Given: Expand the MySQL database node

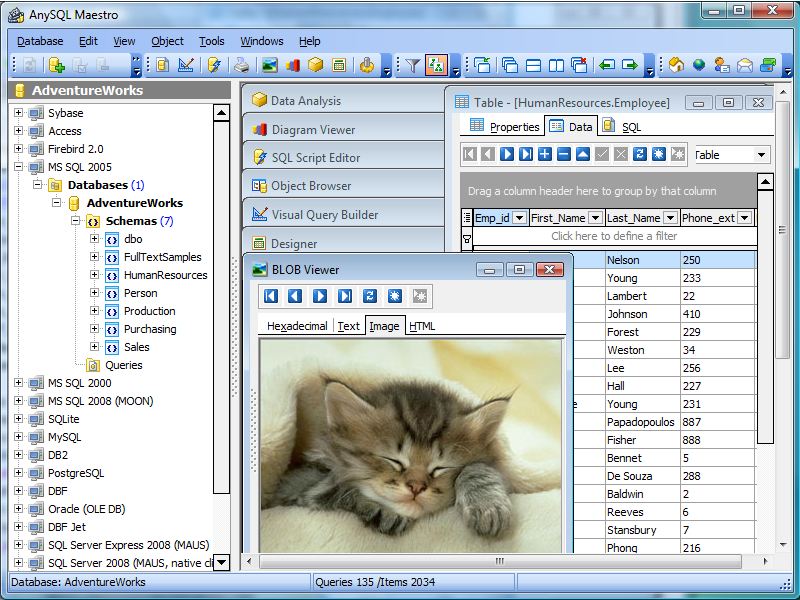Looking at the screenshot, I should pos(18,437).
